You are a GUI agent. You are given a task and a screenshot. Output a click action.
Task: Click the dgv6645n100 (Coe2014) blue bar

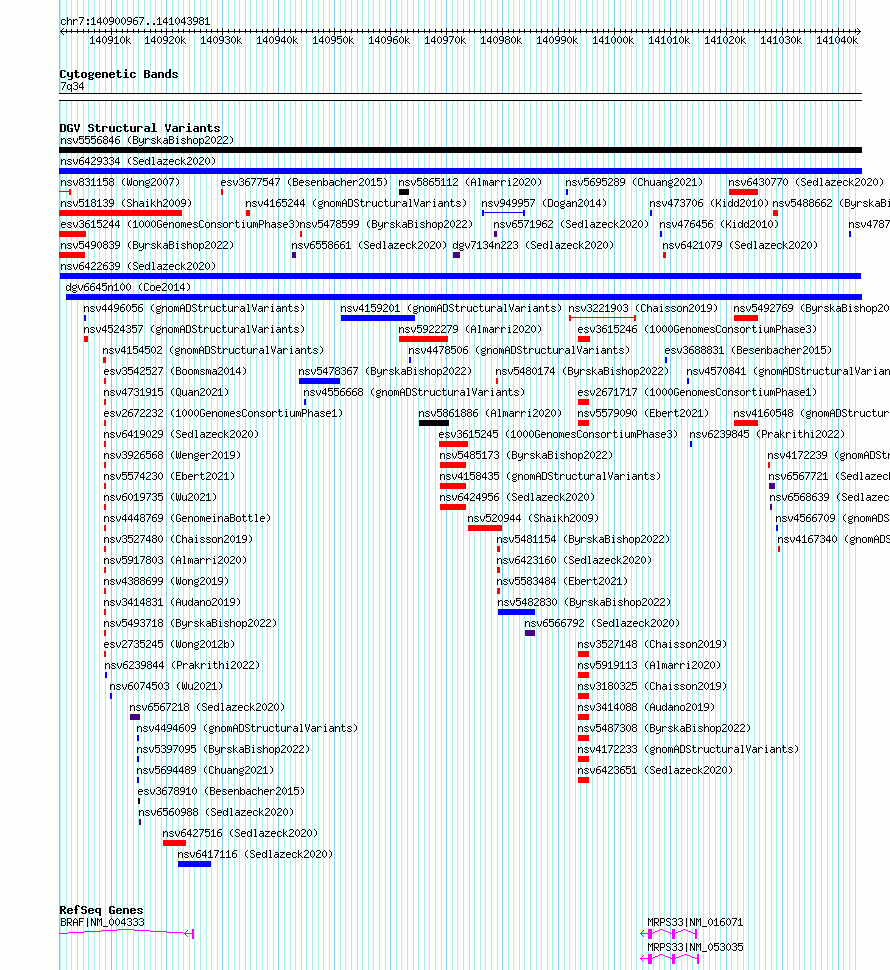[464, 297]
